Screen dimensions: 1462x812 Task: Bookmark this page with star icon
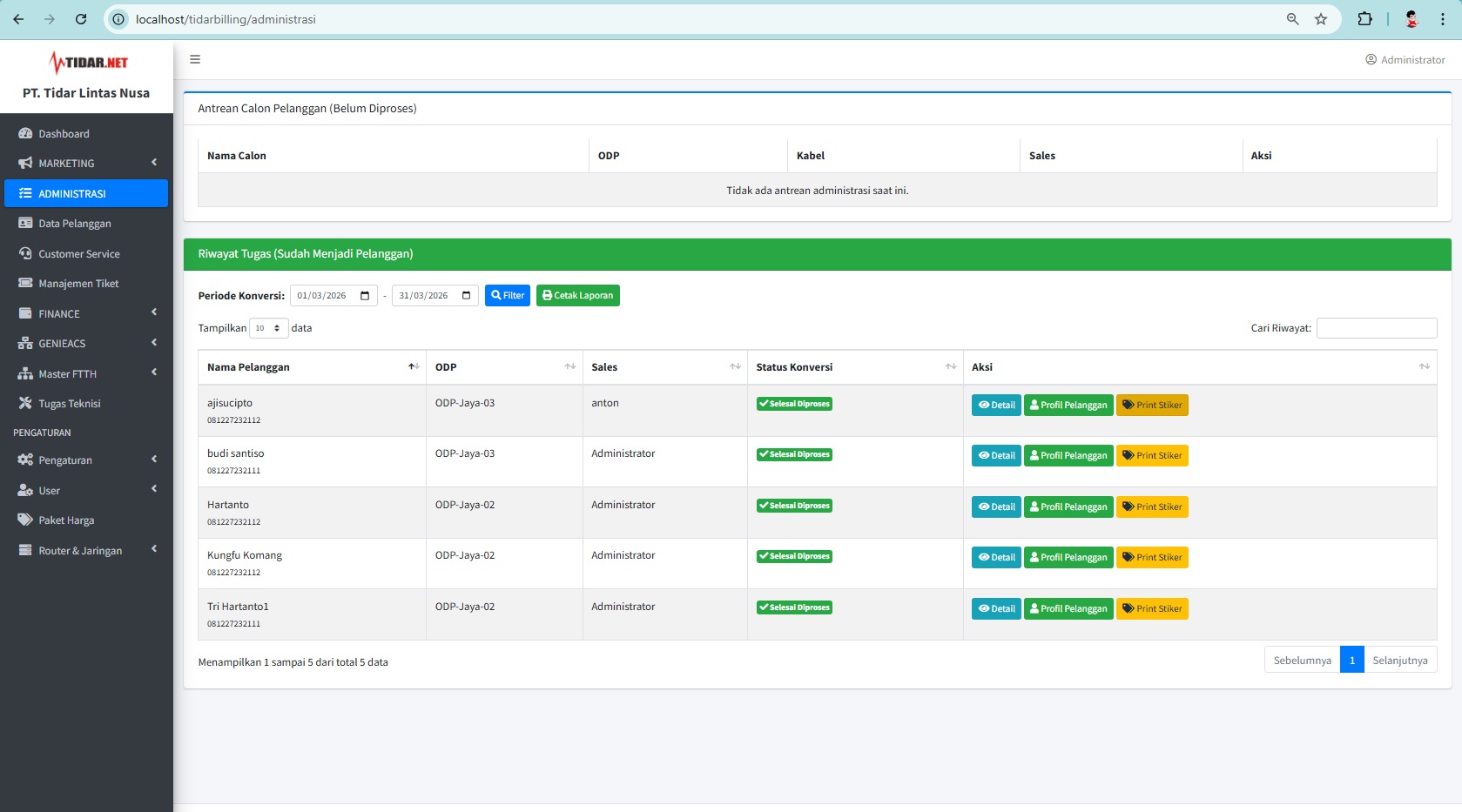point(1321,19)
